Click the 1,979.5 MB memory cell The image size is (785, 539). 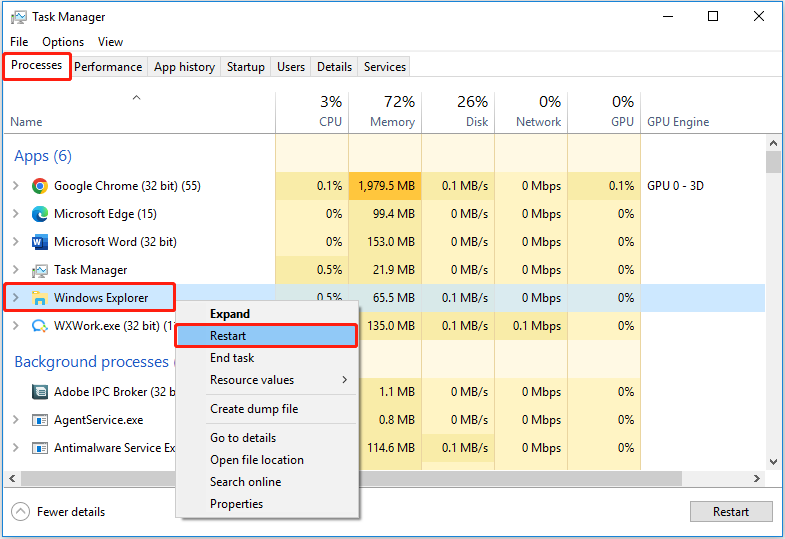point(385,186)
